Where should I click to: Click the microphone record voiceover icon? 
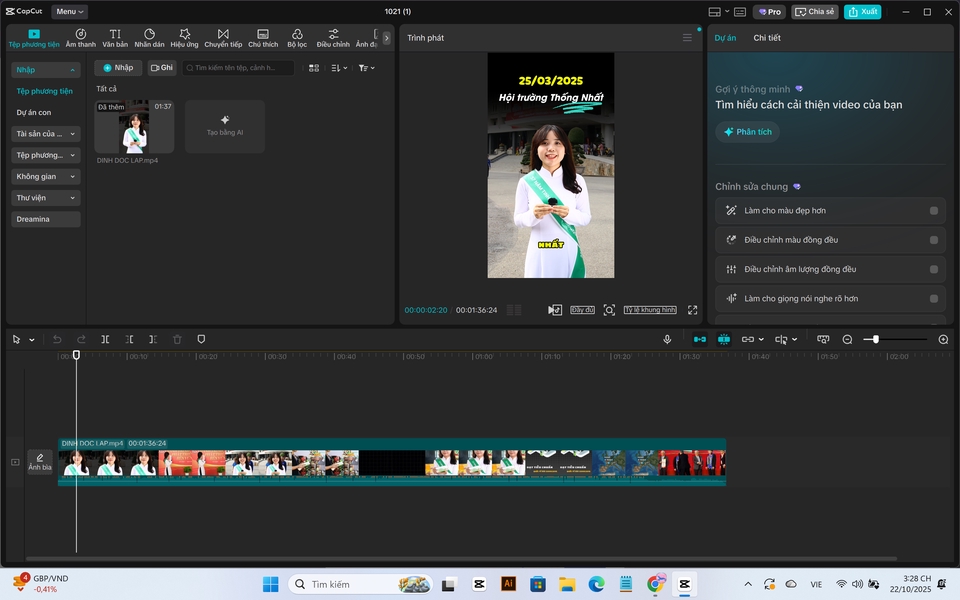[x=667, y=340]
